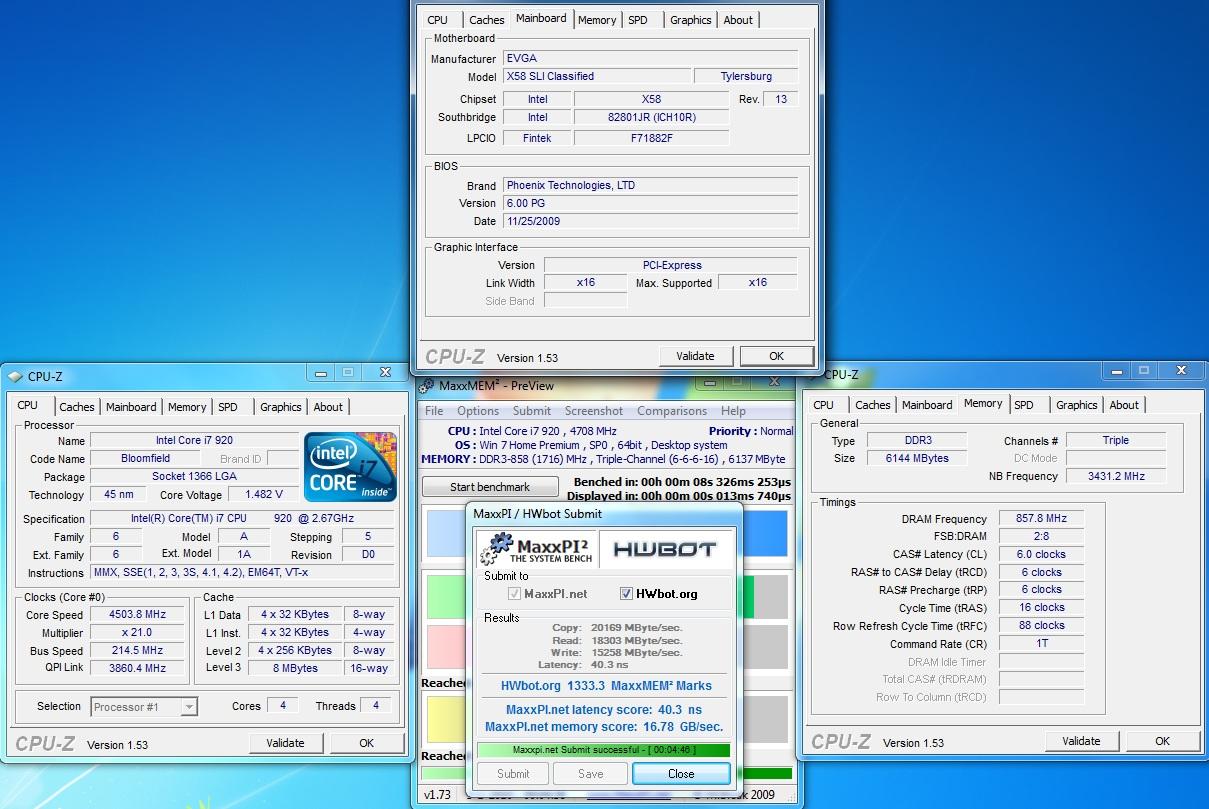Select Graphics tab in right Memory CPU-Z window
Screen dimensions: 1209x809
(x=1077, y=405)
